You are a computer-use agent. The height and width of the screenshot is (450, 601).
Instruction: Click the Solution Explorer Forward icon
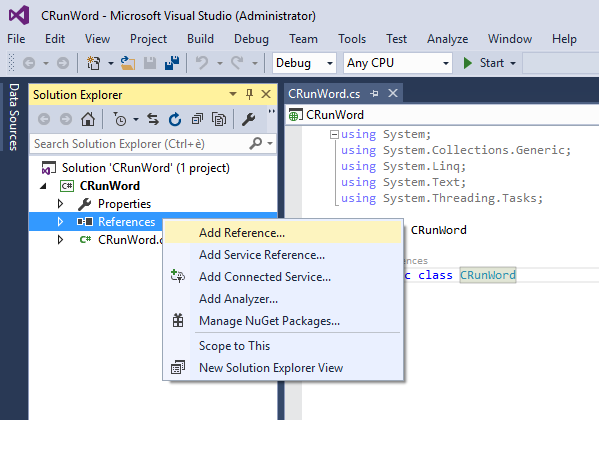[x=66, y=120]
